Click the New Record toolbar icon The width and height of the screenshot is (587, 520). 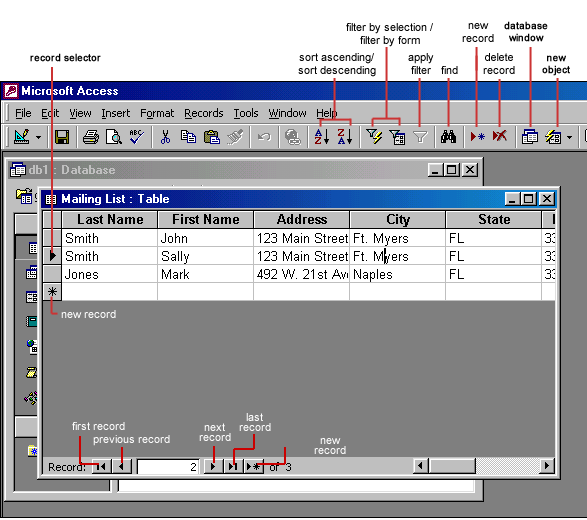click(x=477, y=137)
